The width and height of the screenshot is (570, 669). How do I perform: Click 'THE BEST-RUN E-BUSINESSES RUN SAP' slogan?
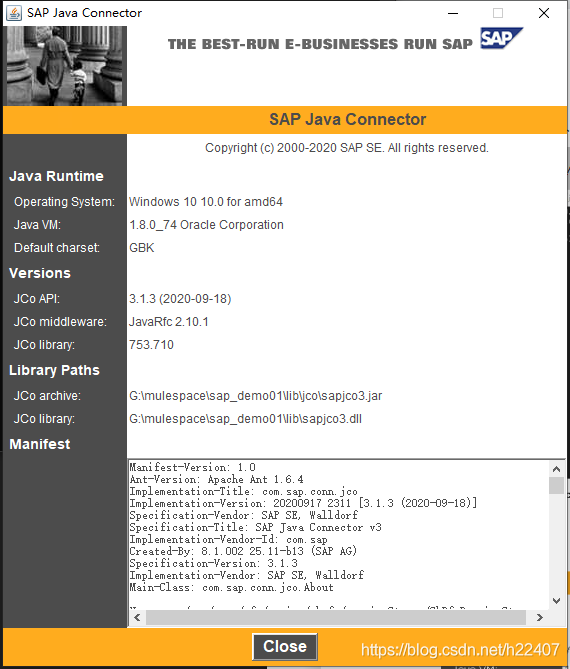pos(320,44)
